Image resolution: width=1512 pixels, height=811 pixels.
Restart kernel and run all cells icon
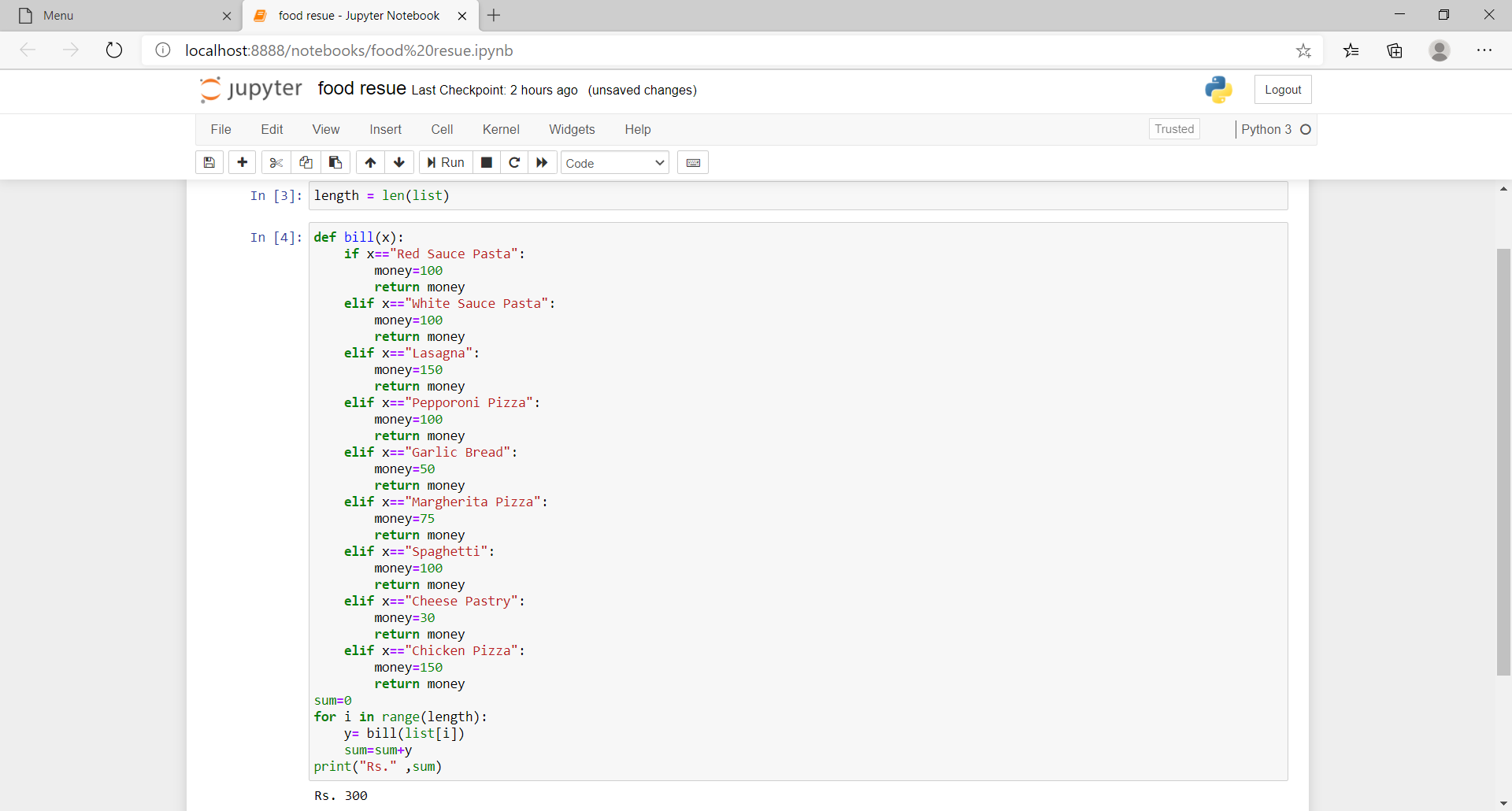point(542,162)
